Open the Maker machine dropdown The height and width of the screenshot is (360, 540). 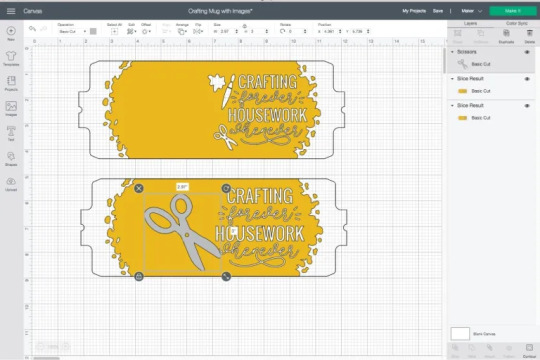pyautogui.click(x=471, y=11)
